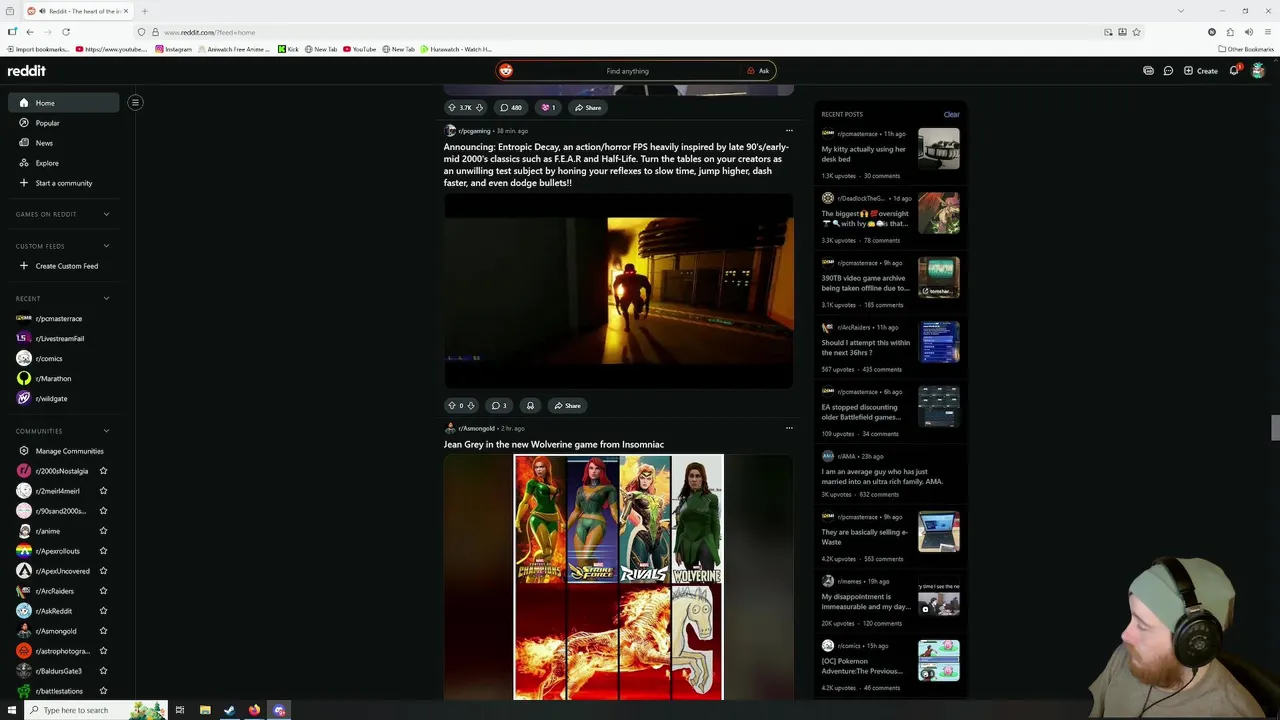Click the advertise icon in the header
This screenshot has width=1280, height=720.
(1148, 71)
